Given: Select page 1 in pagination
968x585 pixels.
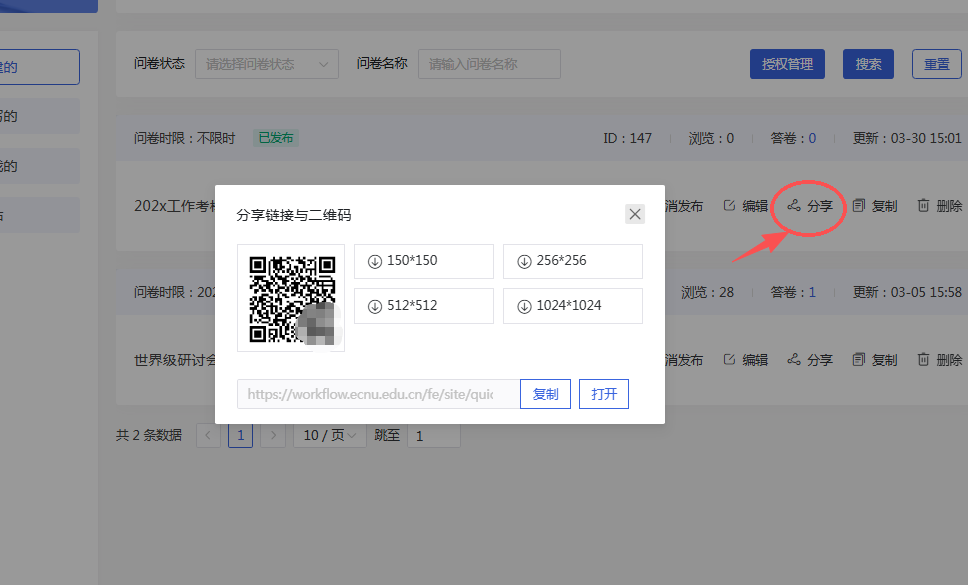Looking at the screenshot, I should [241, 436].
